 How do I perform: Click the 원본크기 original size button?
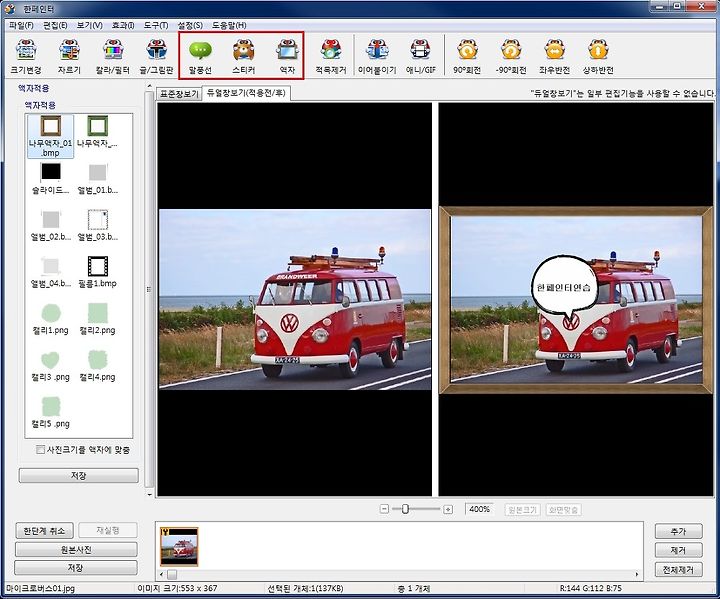click(x=523, y=509)
